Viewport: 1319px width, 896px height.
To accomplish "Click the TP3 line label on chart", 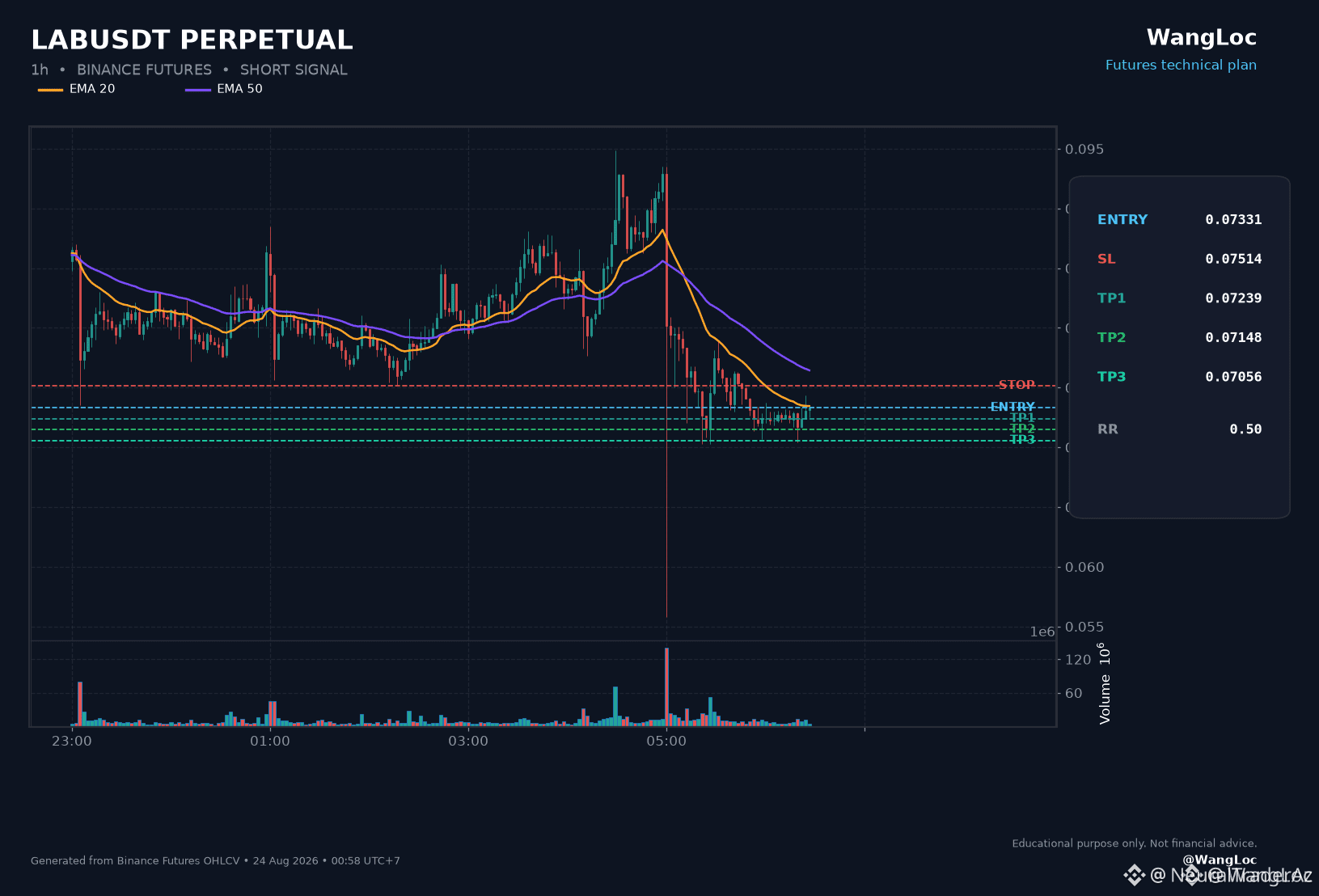I will (1022, 439).
